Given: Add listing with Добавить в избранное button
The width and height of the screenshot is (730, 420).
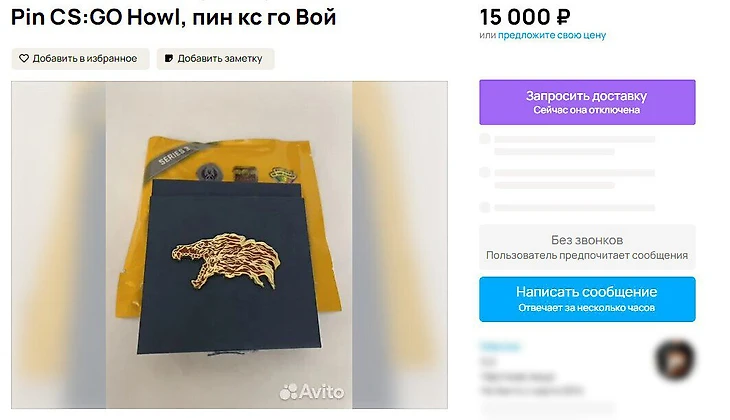Looking at the screenshot, I should [x=81, y=59].
